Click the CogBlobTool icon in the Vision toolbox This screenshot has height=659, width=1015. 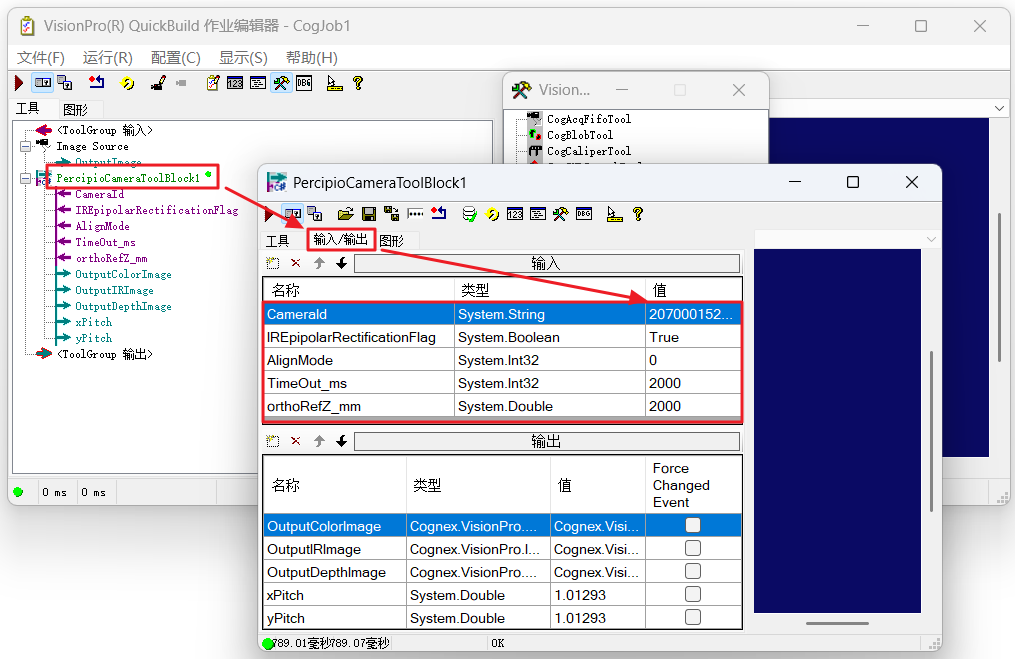[x=535, y=135]
